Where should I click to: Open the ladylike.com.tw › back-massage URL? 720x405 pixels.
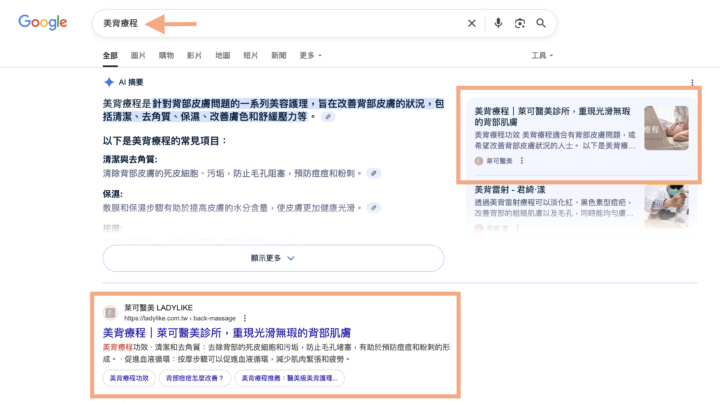point(180,318)
